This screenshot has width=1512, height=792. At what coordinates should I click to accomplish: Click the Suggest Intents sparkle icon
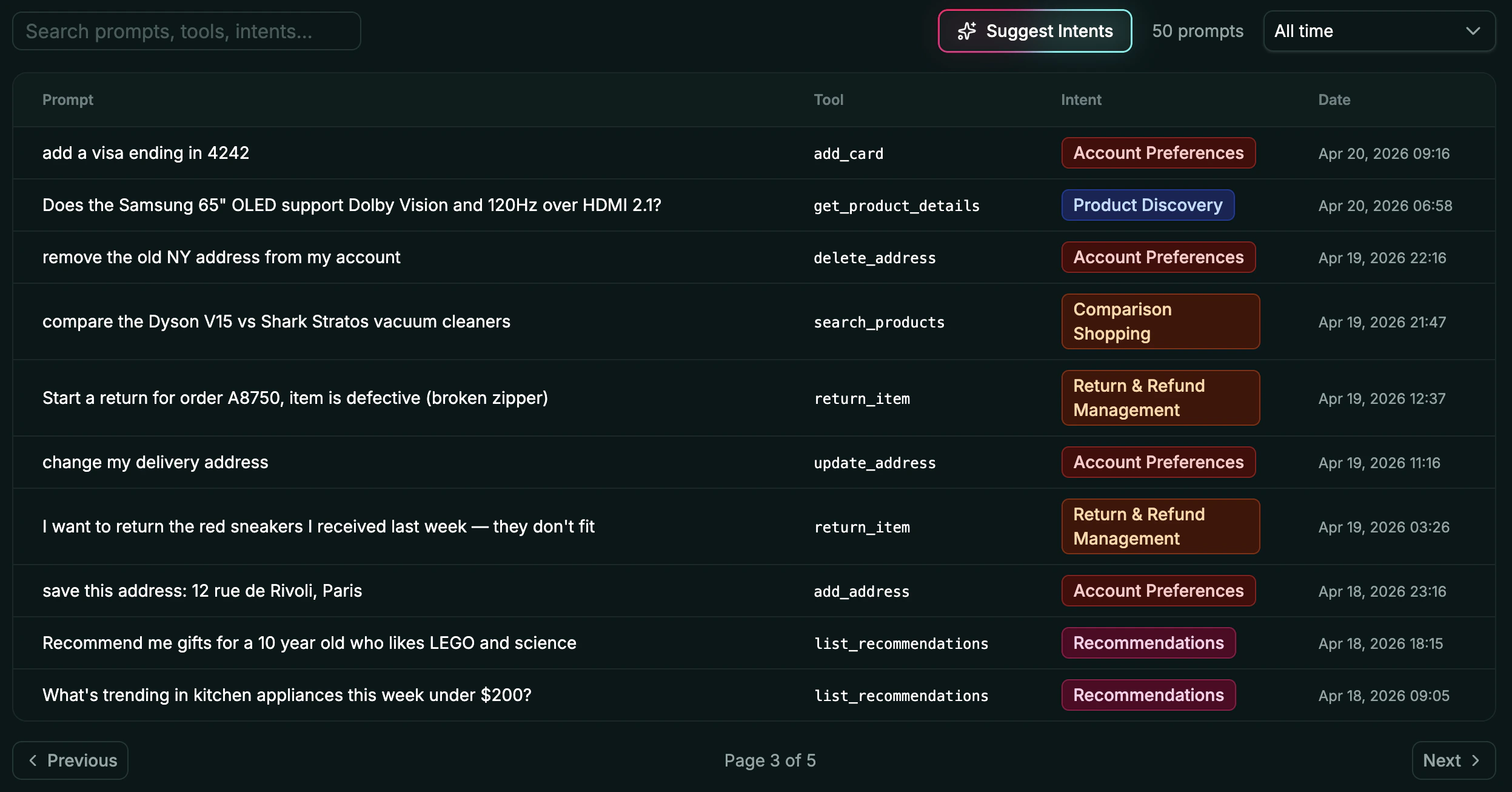(x=966, y=31)
